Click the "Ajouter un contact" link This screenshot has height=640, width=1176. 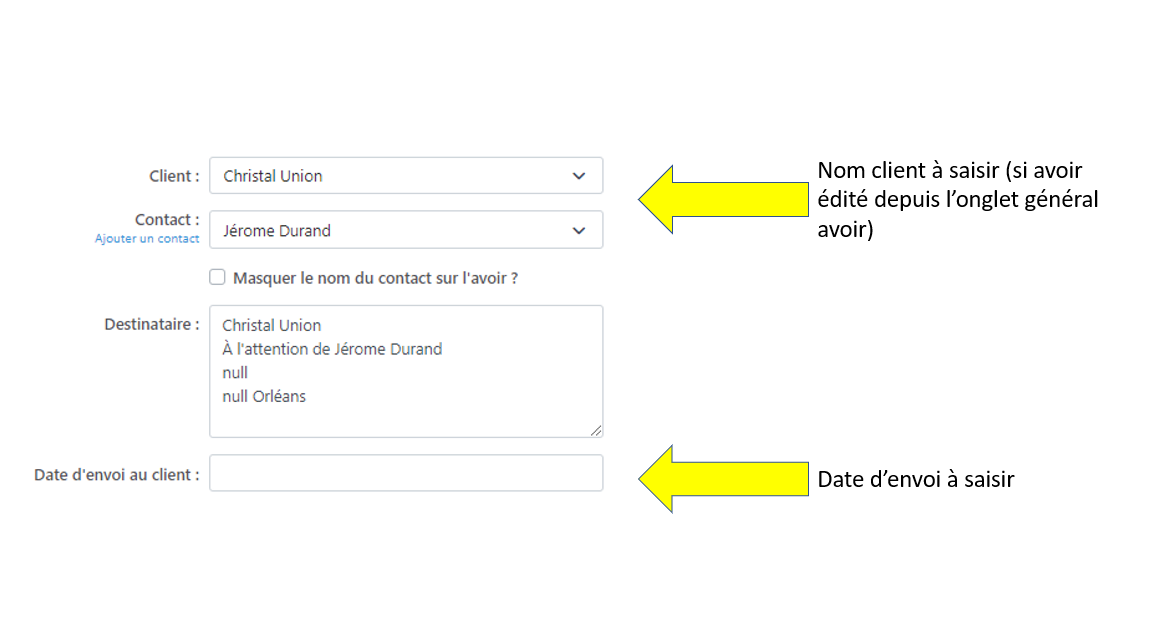(147, 239)
